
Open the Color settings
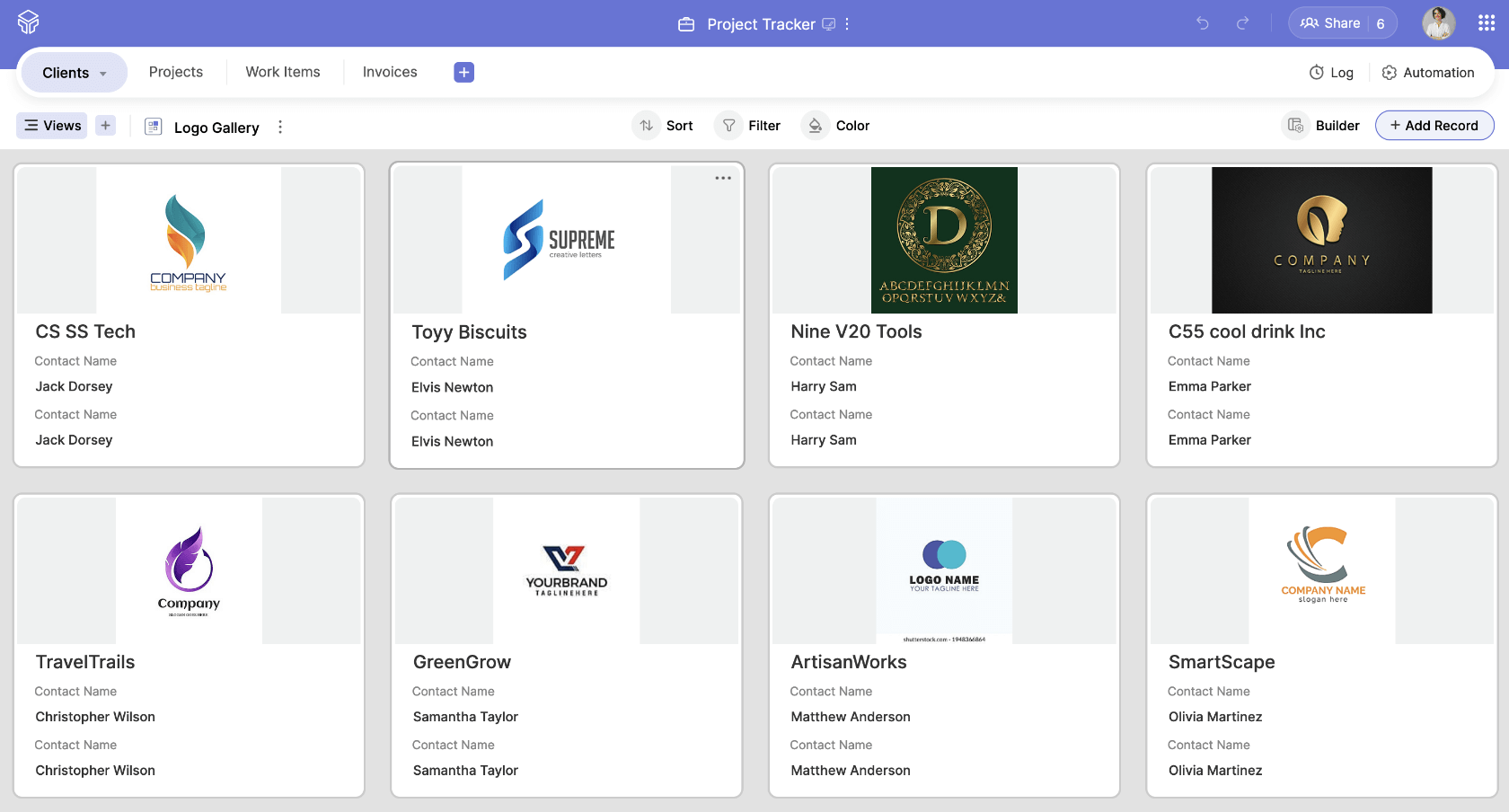pos(835,125)
